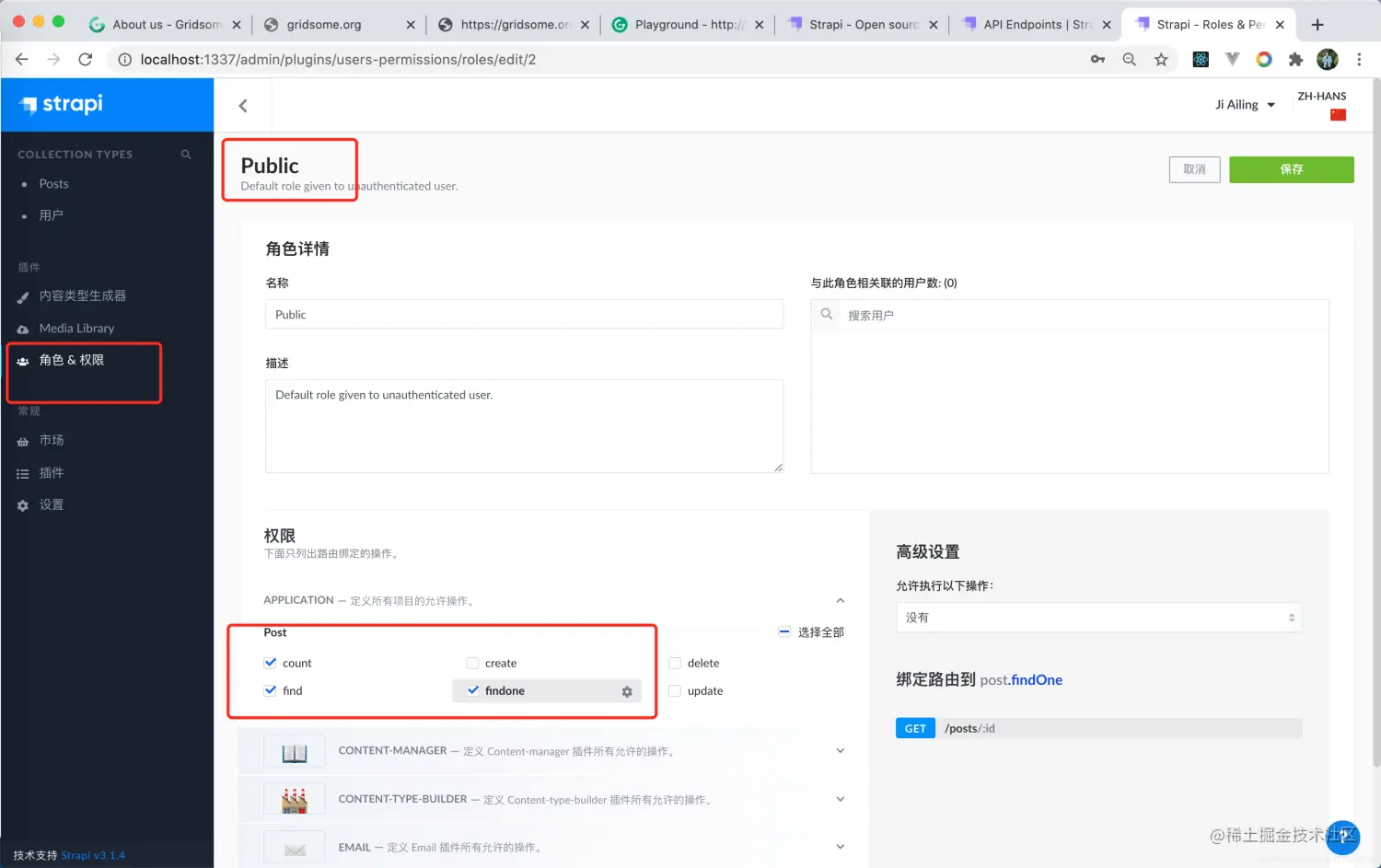Screen dimensions: 1381x868
Task: Expand the CONTENT-MANAGER permissions section
Action: 841,751
